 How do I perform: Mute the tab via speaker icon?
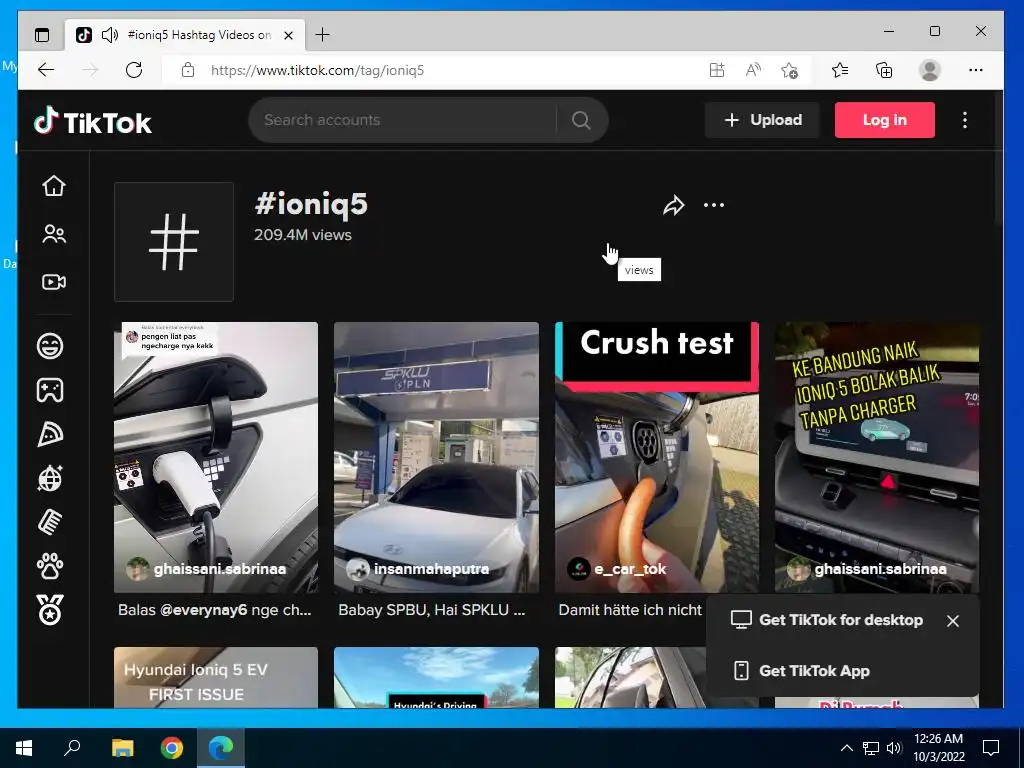[x=110, y=35]
